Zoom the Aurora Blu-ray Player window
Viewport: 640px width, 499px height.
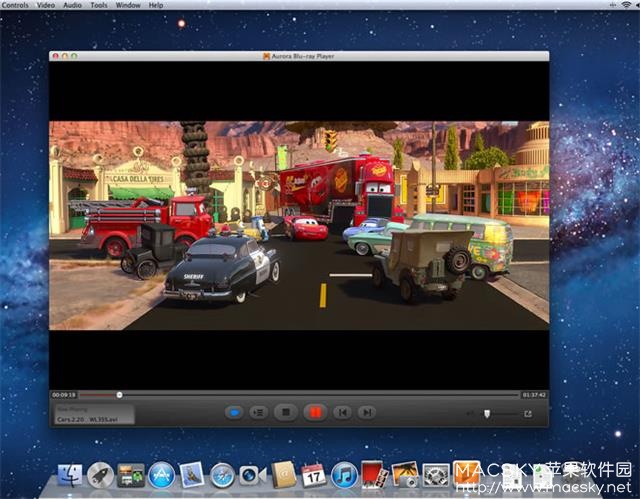pyautogui.click(x=74, y=56)
